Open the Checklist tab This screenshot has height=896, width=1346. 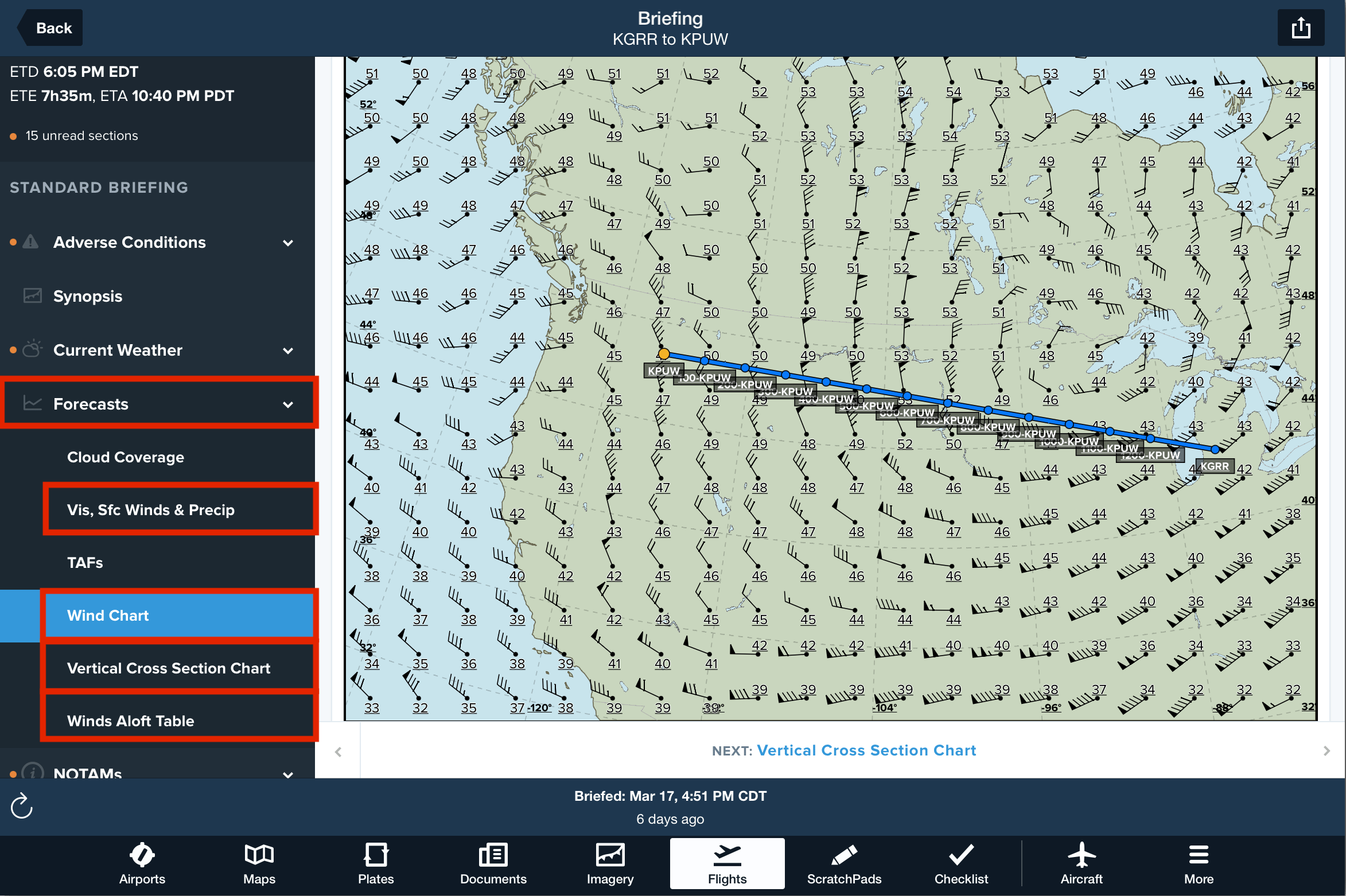coord(961,864)
